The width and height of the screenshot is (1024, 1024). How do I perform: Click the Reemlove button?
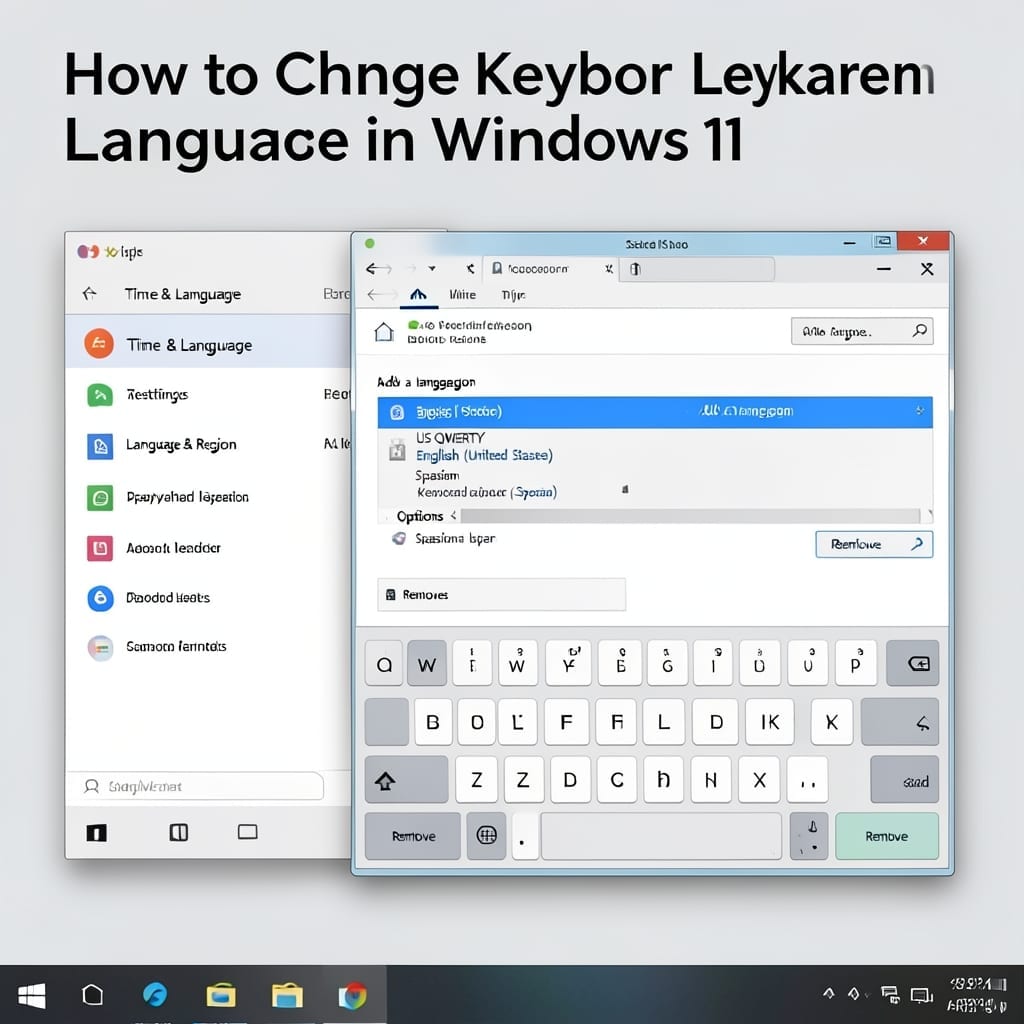coord(874,544)
